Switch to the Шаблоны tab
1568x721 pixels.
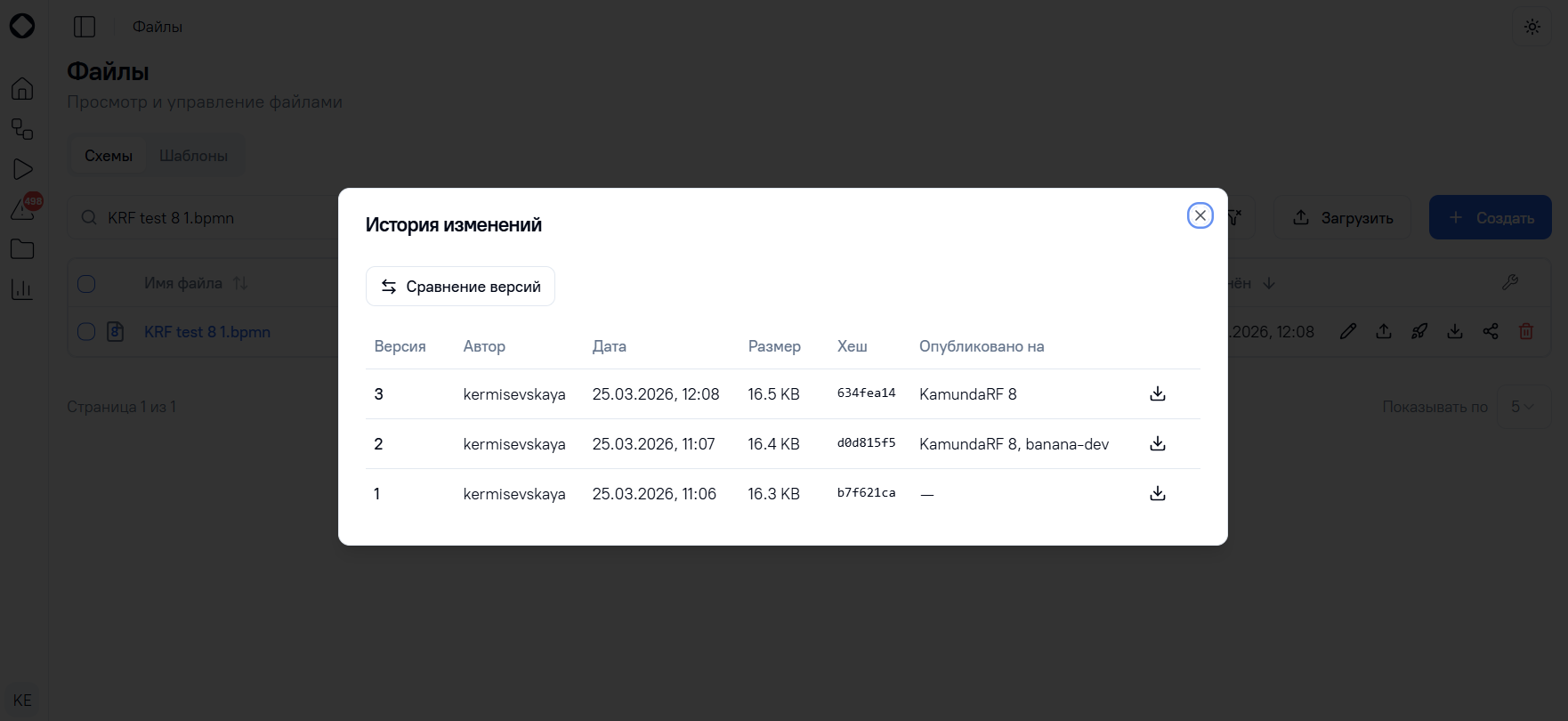[193, 156]
